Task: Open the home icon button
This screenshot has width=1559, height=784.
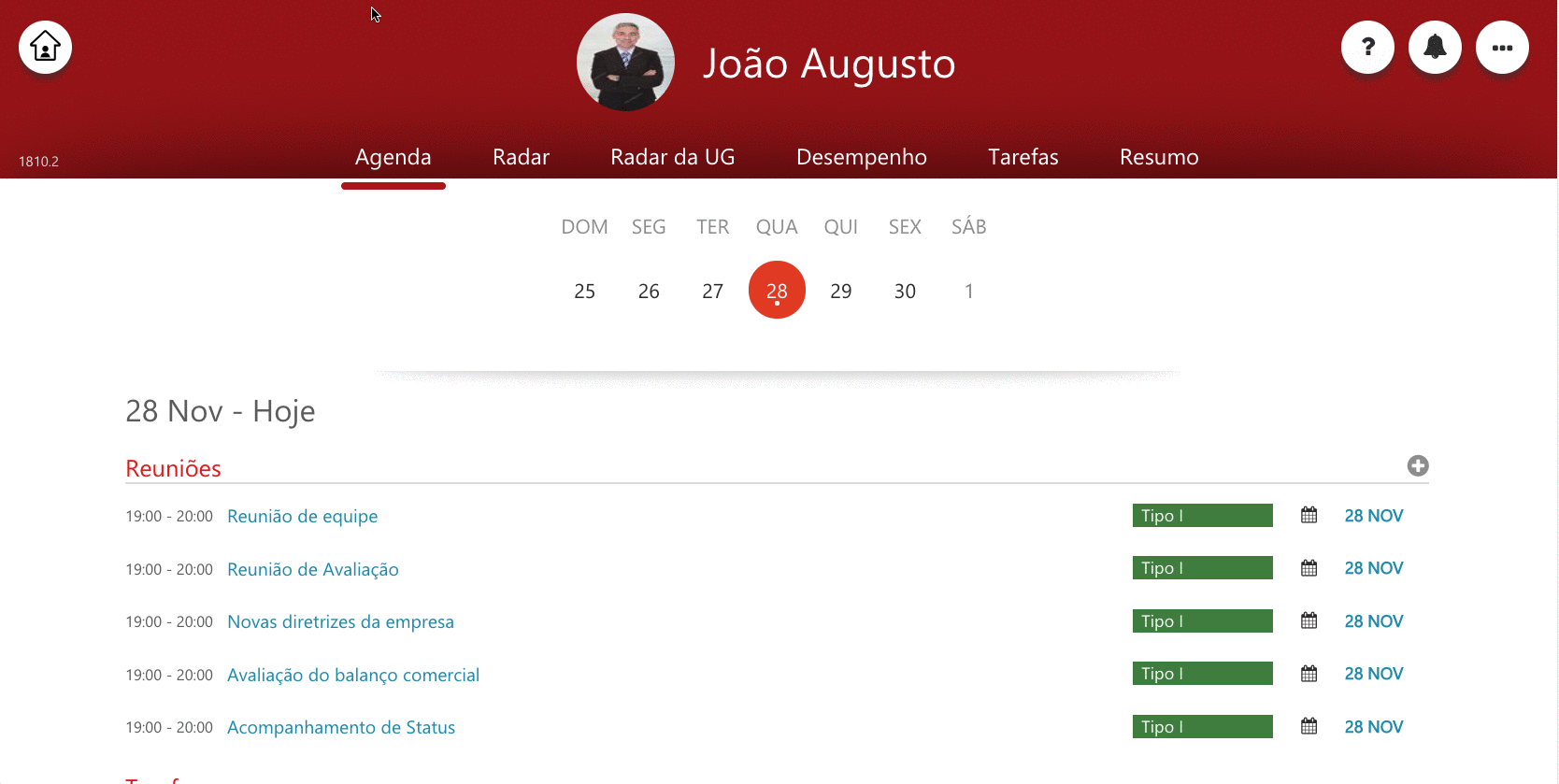Action: tap(45, 47)
